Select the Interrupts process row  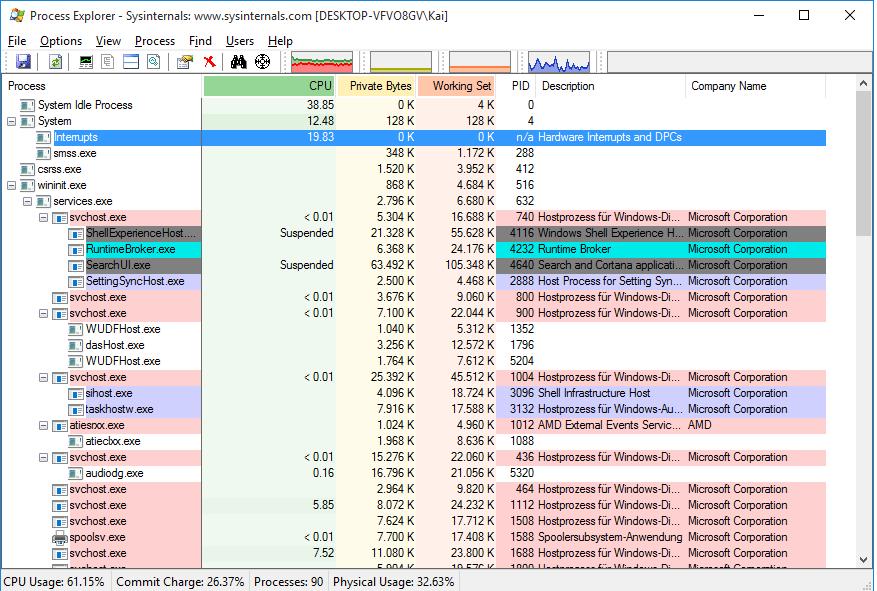click(414, 138)
